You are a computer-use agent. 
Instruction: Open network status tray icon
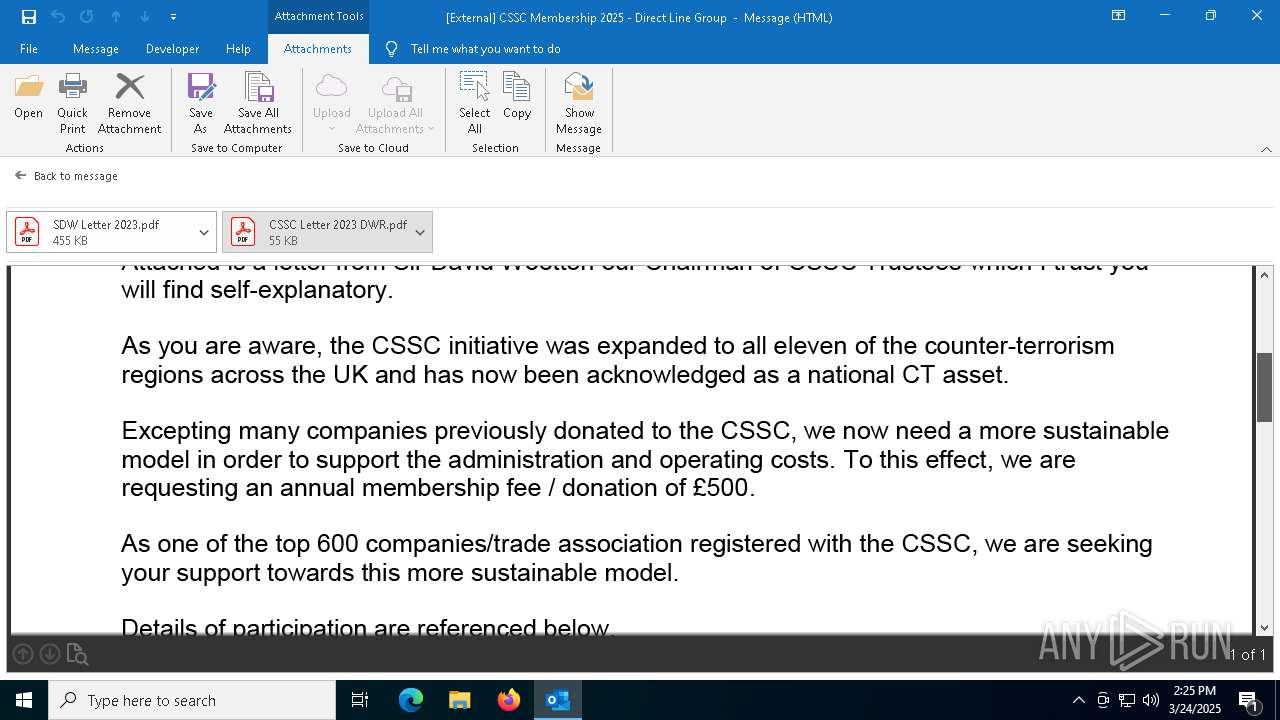pyautogui.click(x=1127, y=700)
